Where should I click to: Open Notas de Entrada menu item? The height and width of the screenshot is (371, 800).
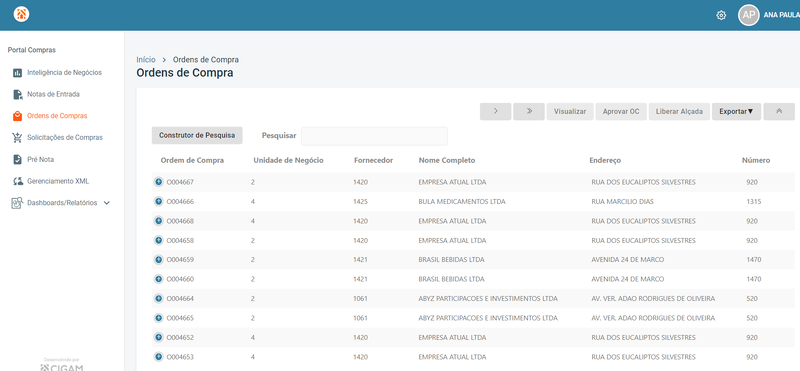click(53, 94)
